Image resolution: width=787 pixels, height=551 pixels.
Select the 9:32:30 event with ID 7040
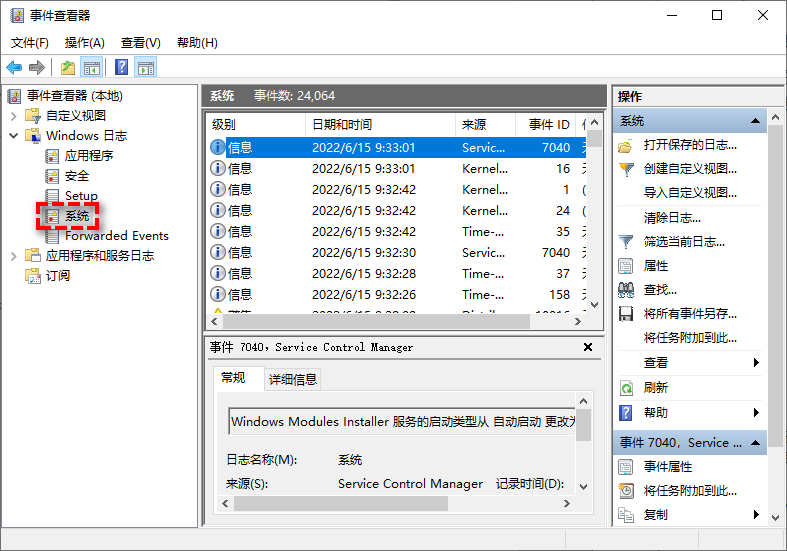(x=397, y=253)
